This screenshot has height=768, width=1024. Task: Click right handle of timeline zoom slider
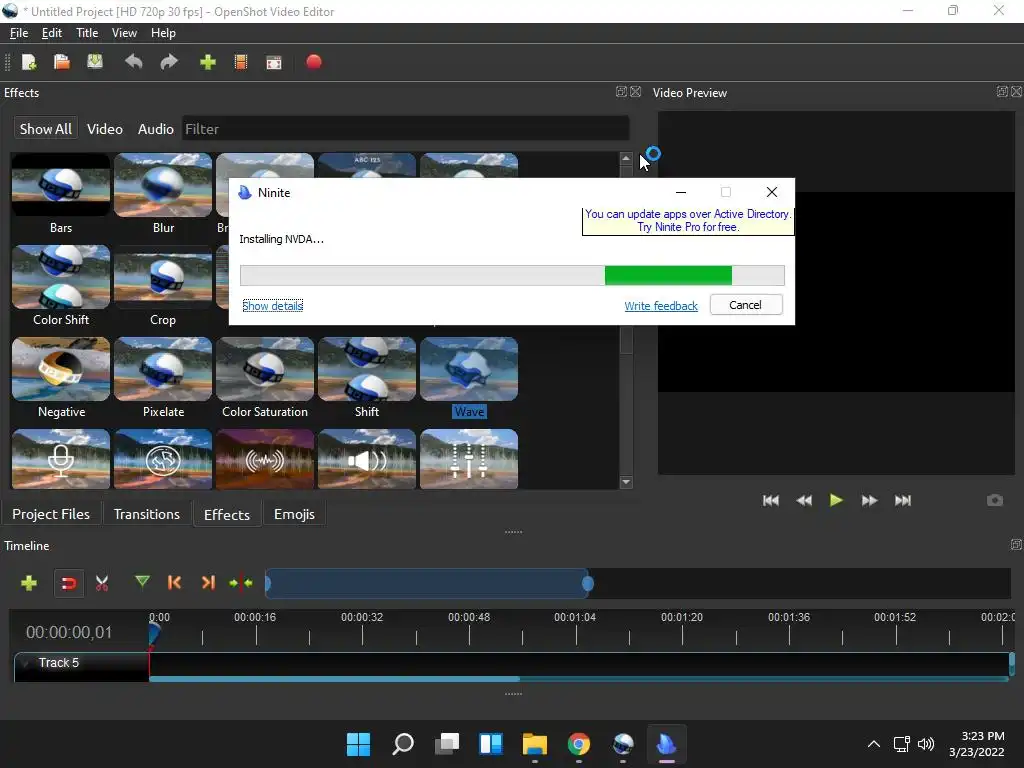click(x=588, y=583)
